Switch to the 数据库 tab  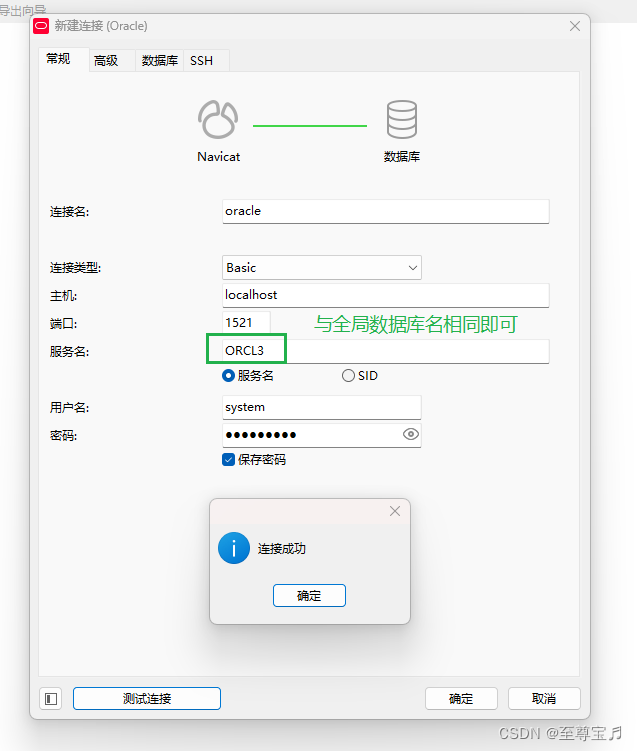[x=159, y=61]
